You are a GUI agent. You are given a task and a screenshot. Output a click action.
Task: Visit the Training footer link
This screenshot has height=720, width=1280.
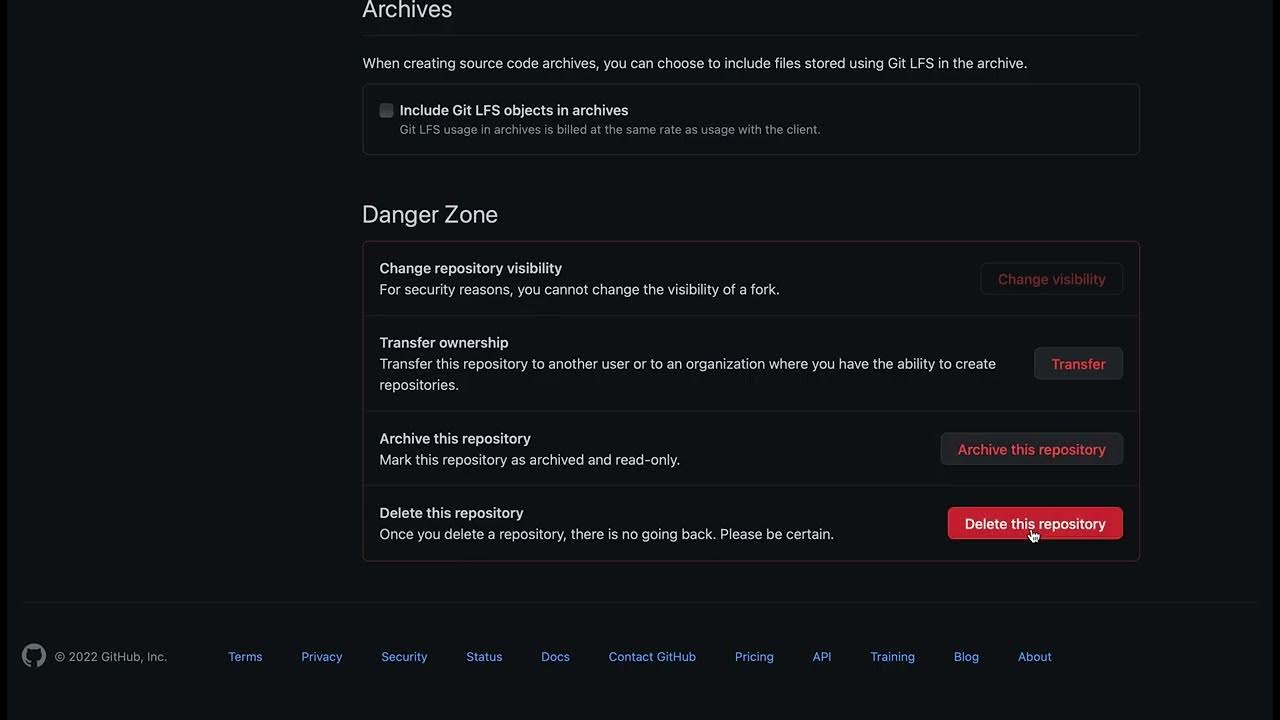[x=892, y=657]
